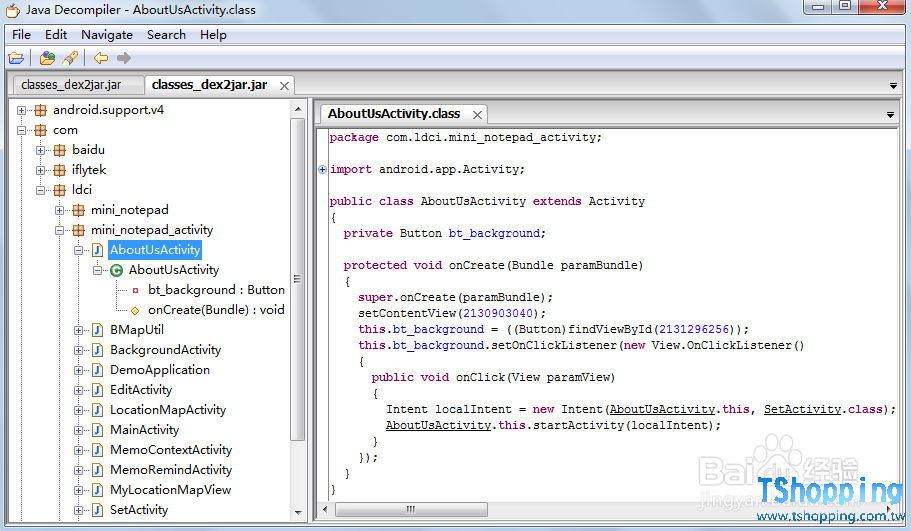Expand the android.support.v4 package
Screen dimensions: 911x531
click(x=21, y=110)
